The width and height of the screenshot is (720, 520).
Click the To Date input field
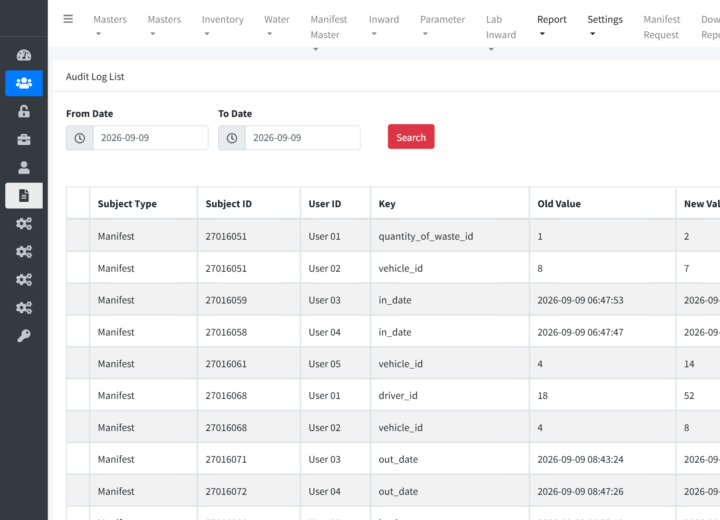click(303, 138)
